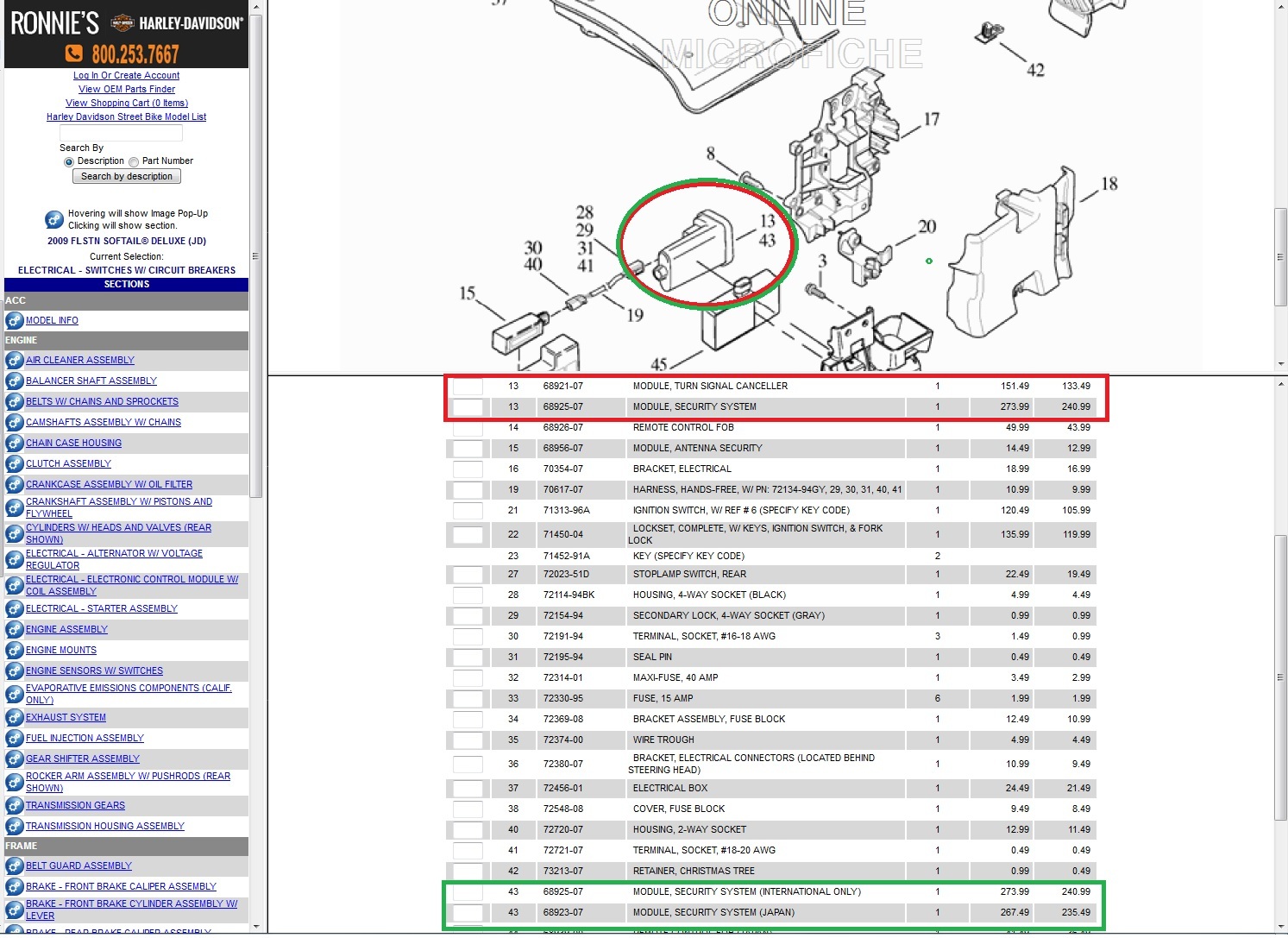Click quantity box for STOPLAMP SWITCH, REAR

coord(468,574)
